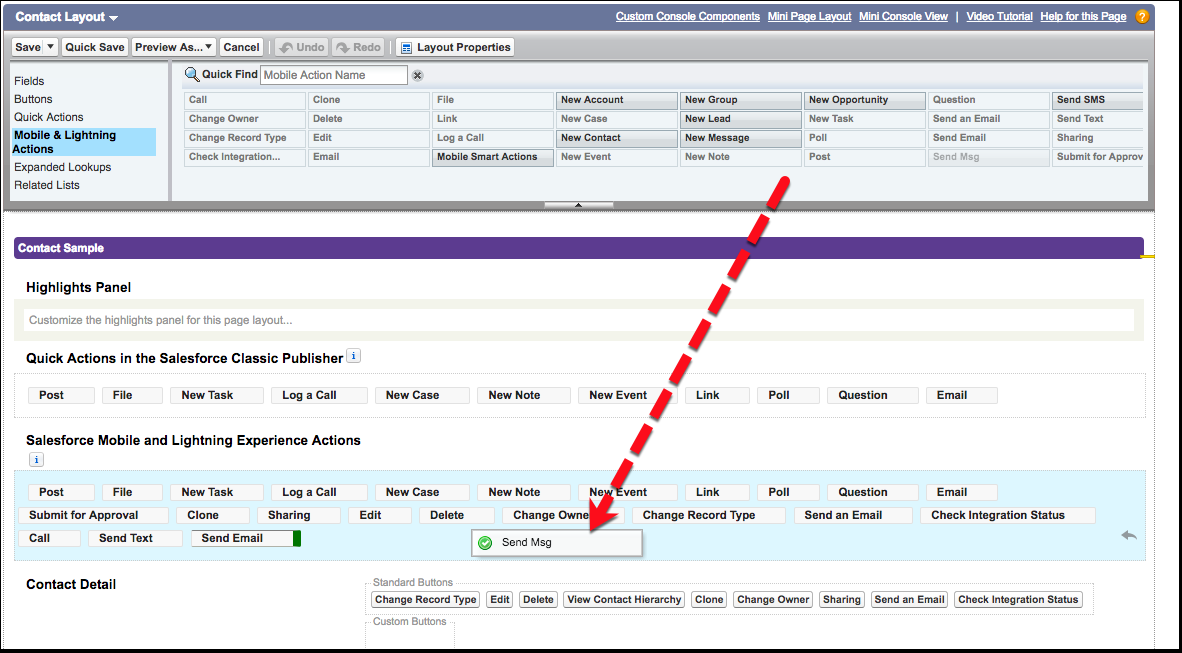Select Mobile & Lightning Actions palette category
Image resolution: width=1182 pixels, height=653 pixels.
click(x=84, y=142)
